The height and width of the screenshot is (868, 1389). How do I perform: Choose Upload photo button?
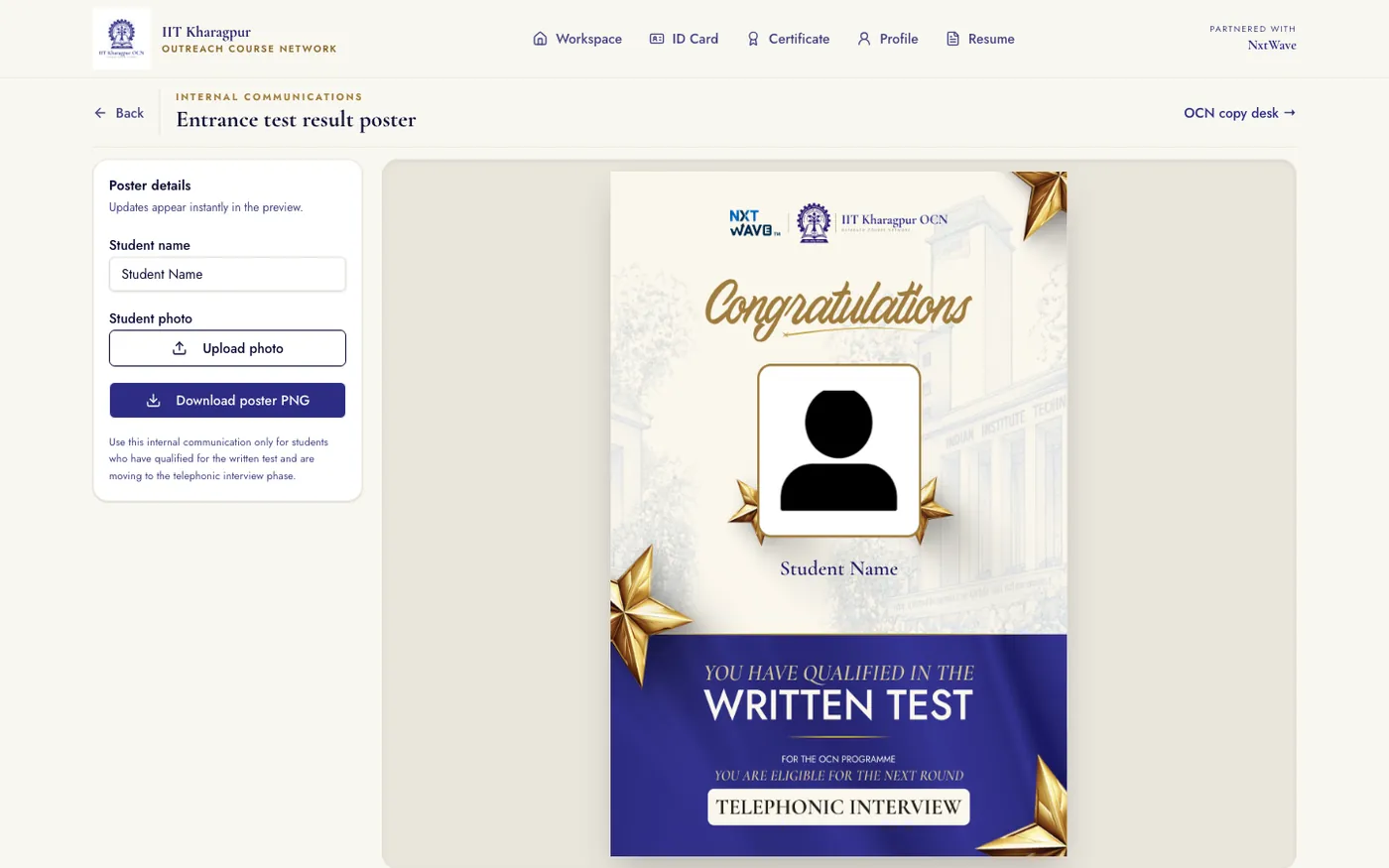(x=227, y=348)
